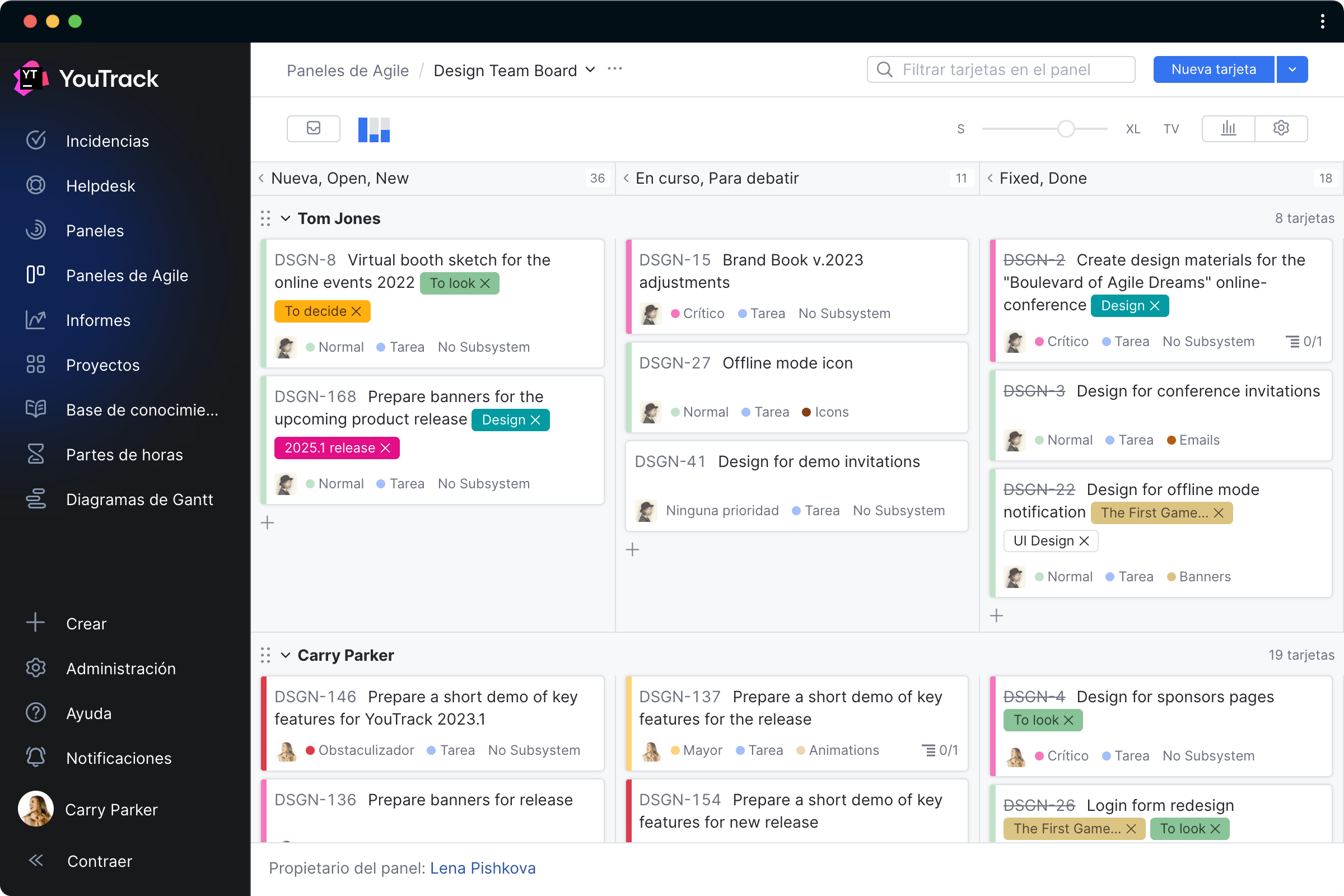1344x896 pixels.
Task: Click the Nueva tarjeta button
Action: tap(1215, 70)
